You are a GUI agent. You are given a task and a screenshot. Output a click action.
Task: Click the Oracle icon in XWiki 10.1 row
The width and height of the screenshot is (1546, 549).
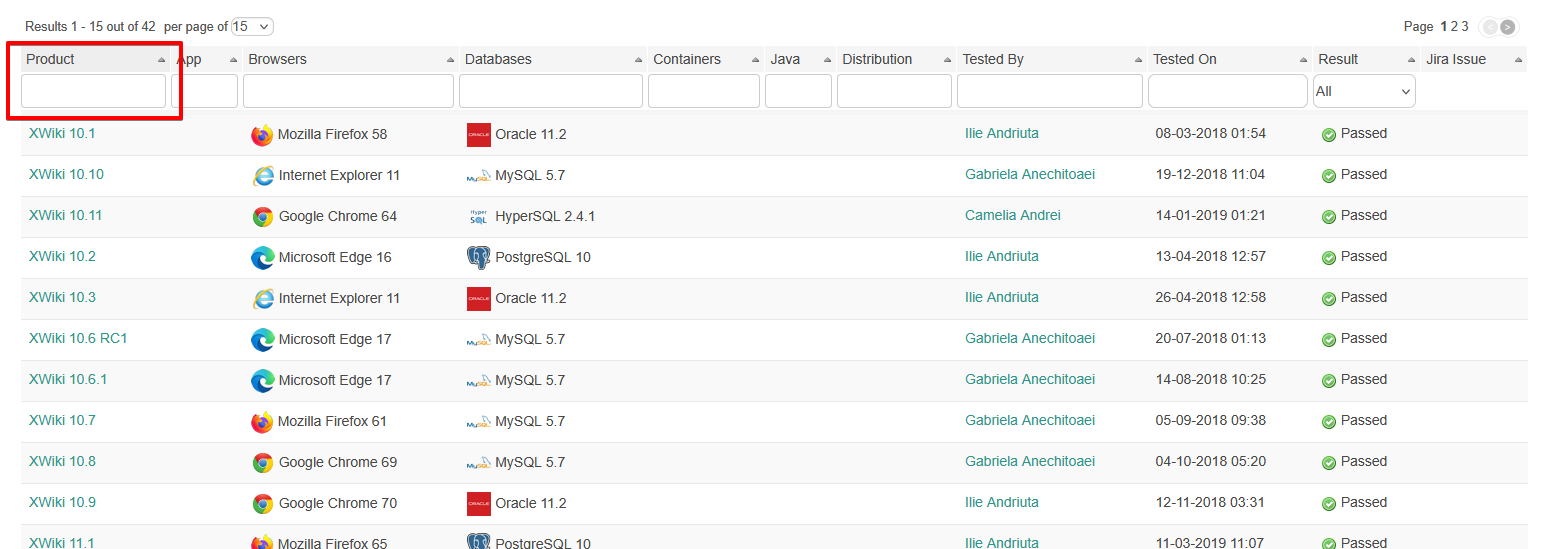479,135
